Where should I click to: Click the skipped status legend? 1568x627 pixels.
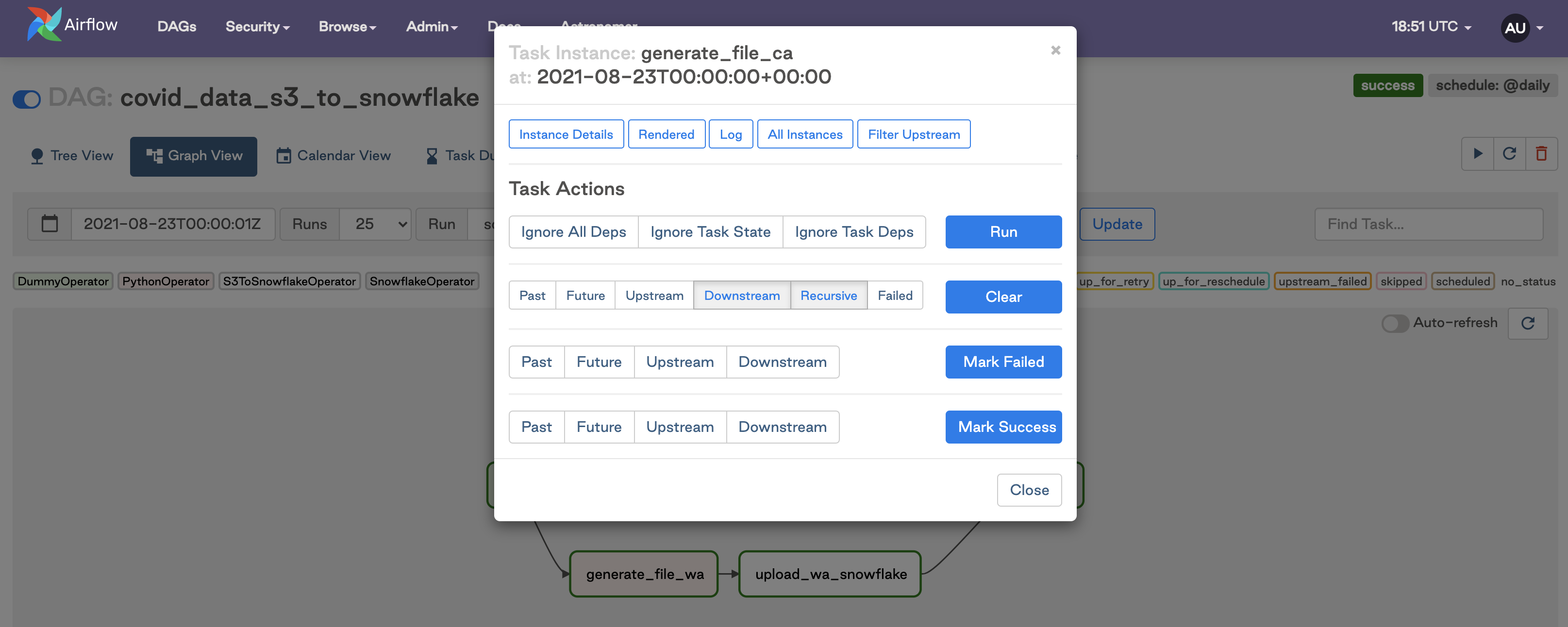click(x=1401, y=281)
